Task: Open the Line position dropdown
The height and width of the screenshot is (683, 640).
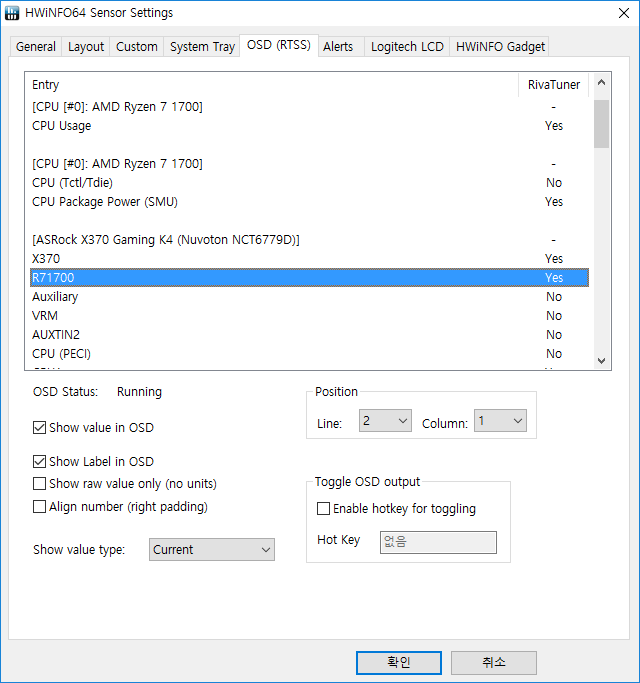Action: 385,422
